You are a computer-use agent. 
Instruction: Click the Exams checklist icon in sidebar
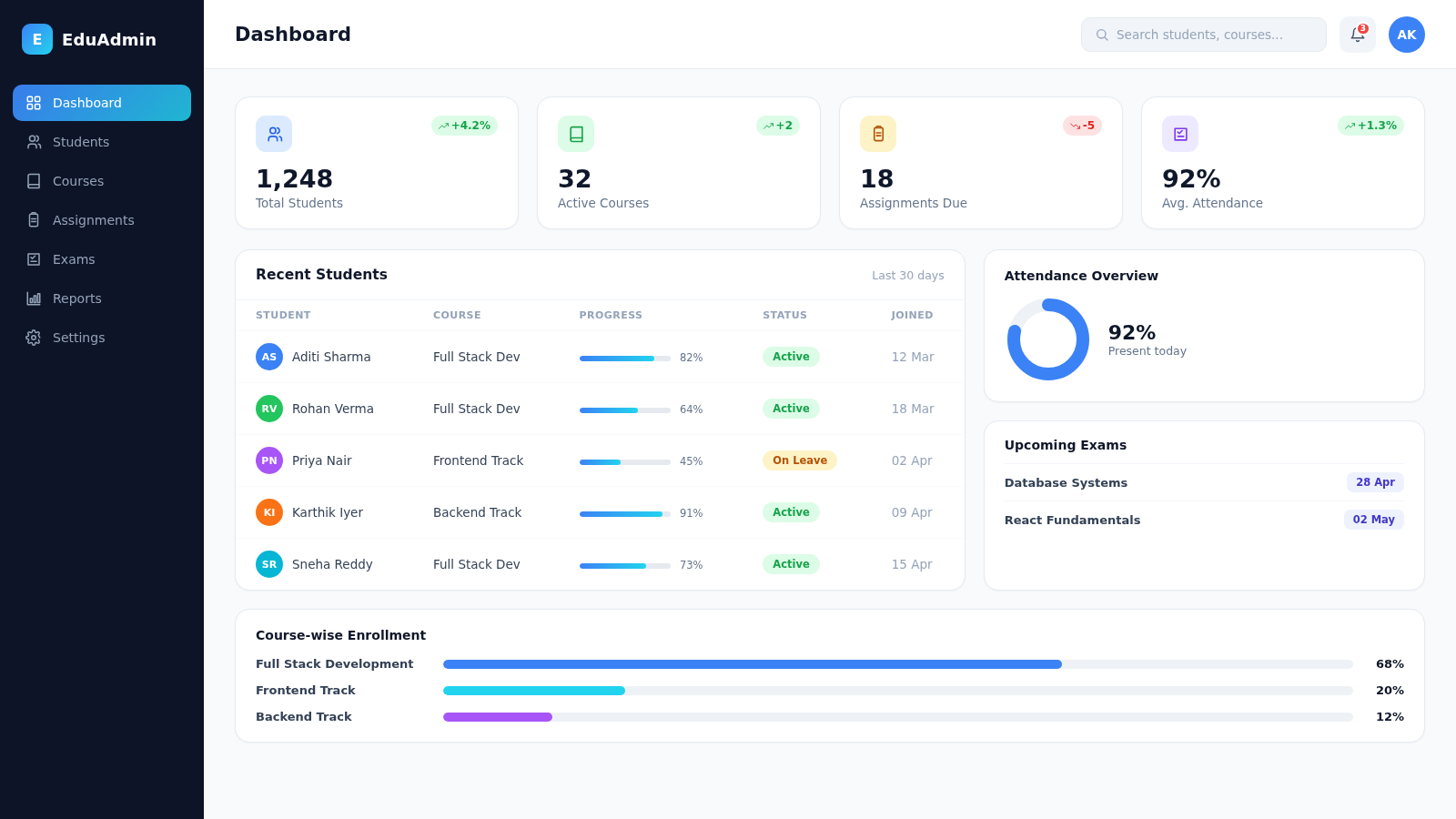(x=34, y=259)
